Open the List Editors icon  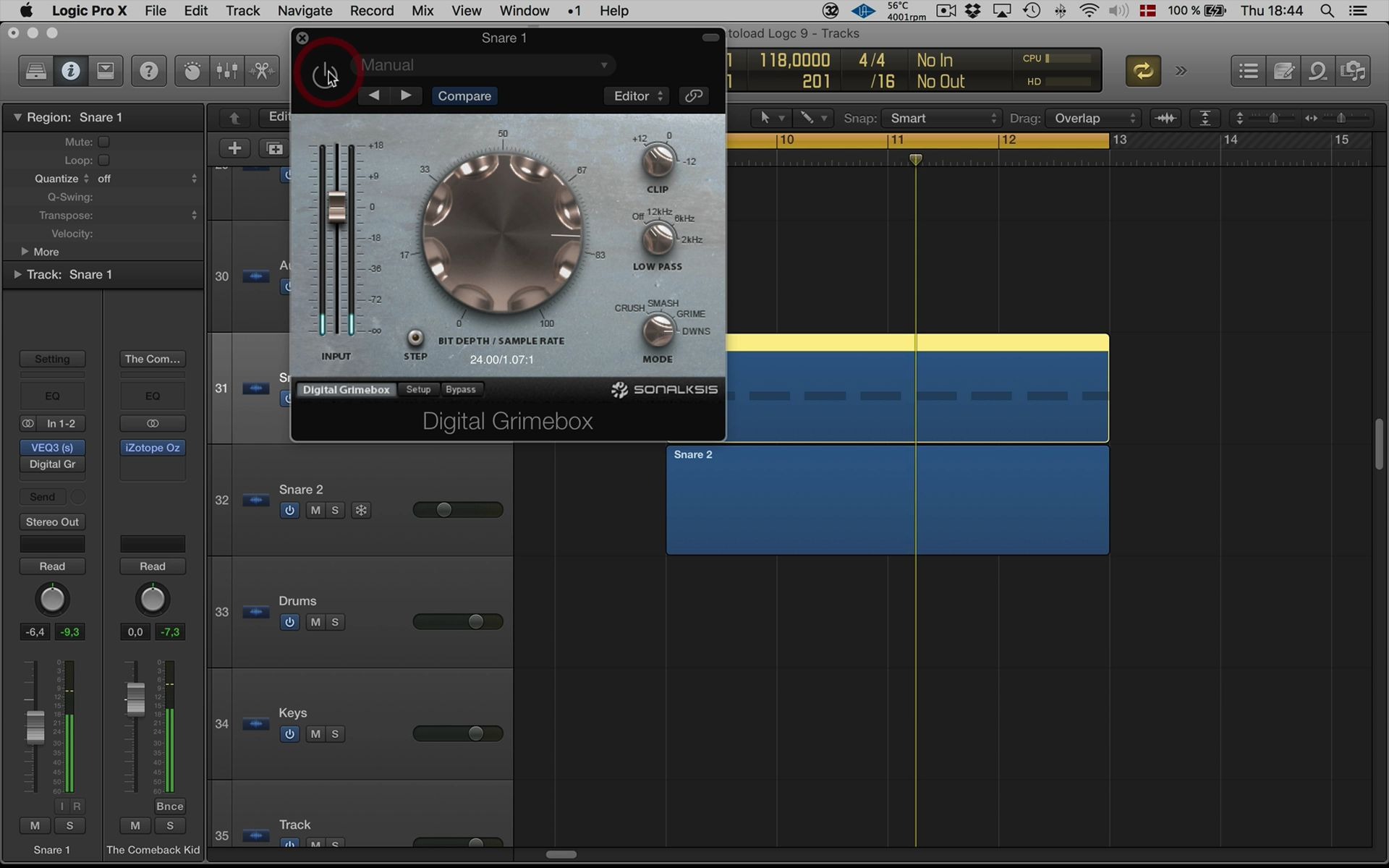pyautogui.click(x=1248, y=71)
